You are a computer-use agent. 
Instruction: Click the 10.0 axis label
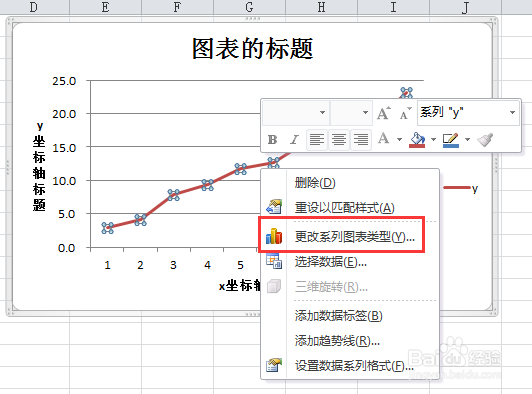coord(64,181)
